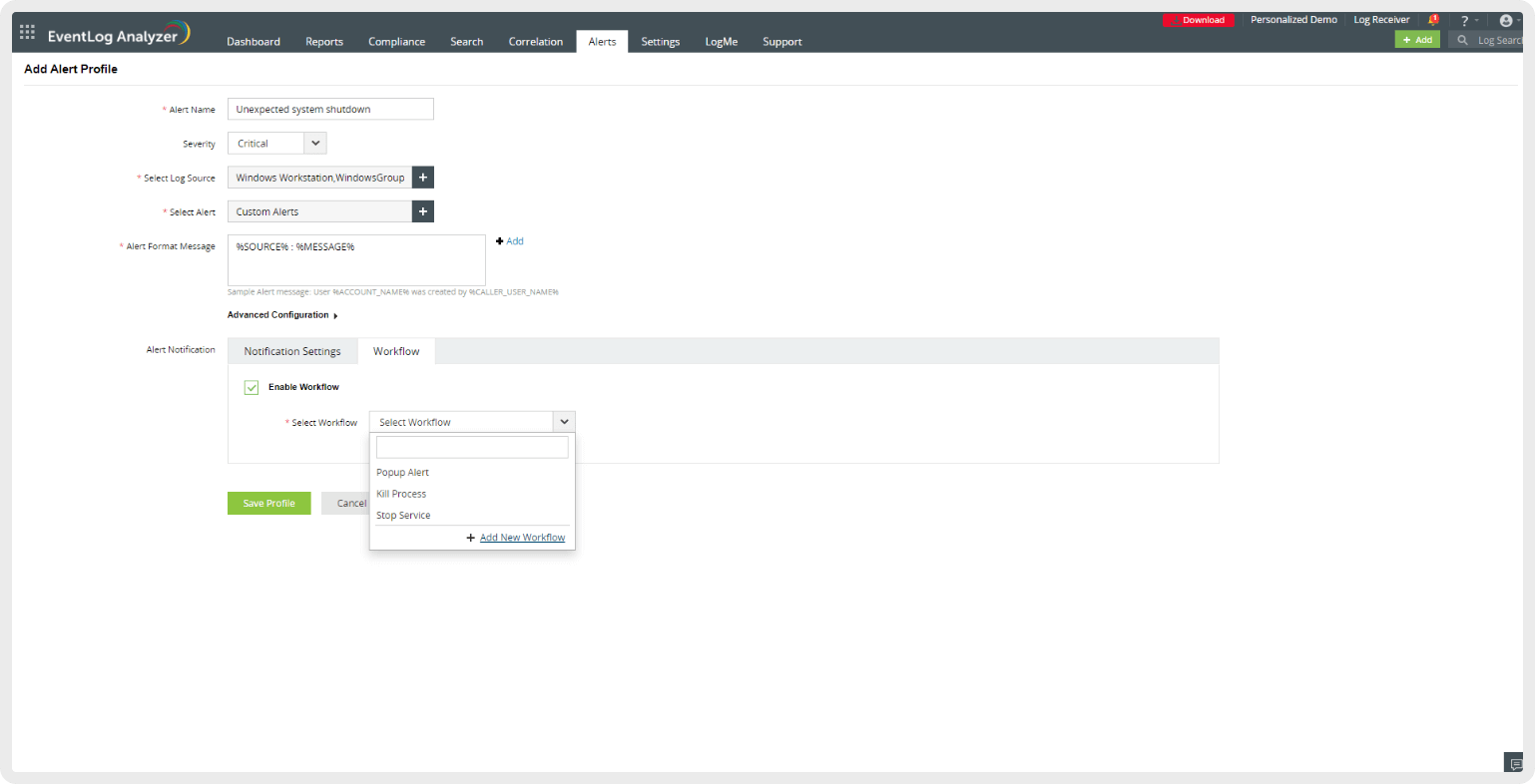This screenshot has height=784, width=1535.
Task: Choose Stop Service from the workflow list
Action: [403, 516]
